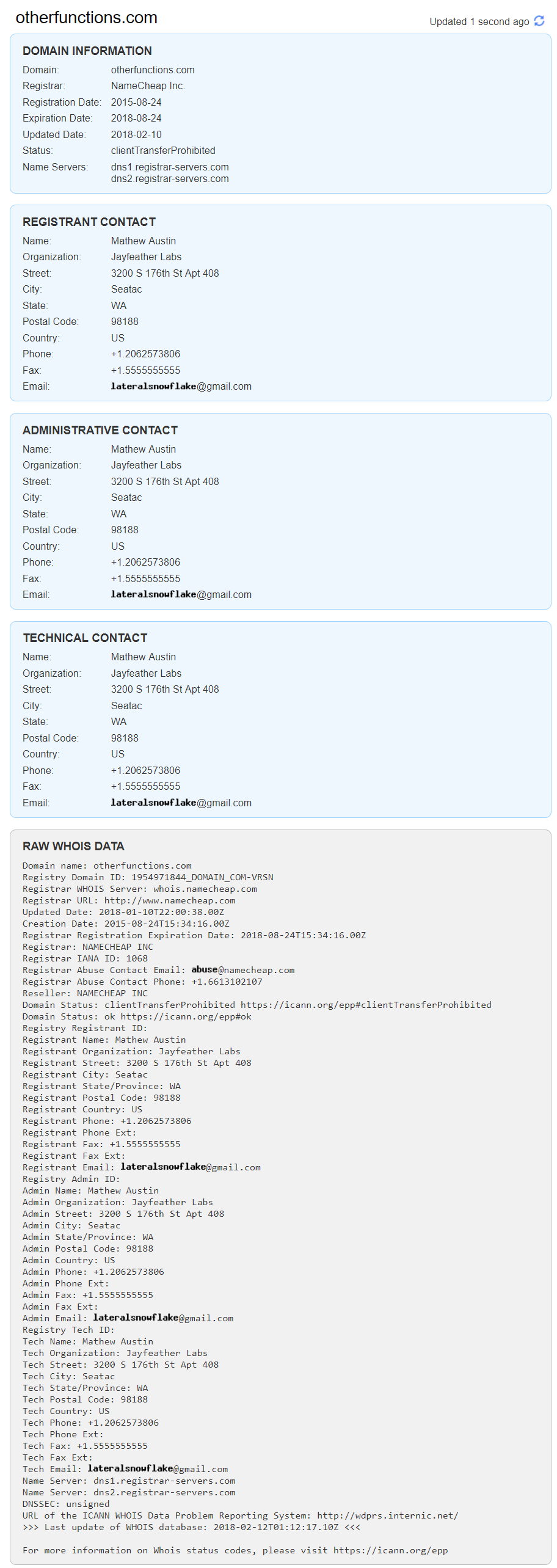Image resolution: width=557 pixels, height=1568 pixels.
Task: Click raw Registrar IANA ID: 1068 line
Action: point(85,959)
